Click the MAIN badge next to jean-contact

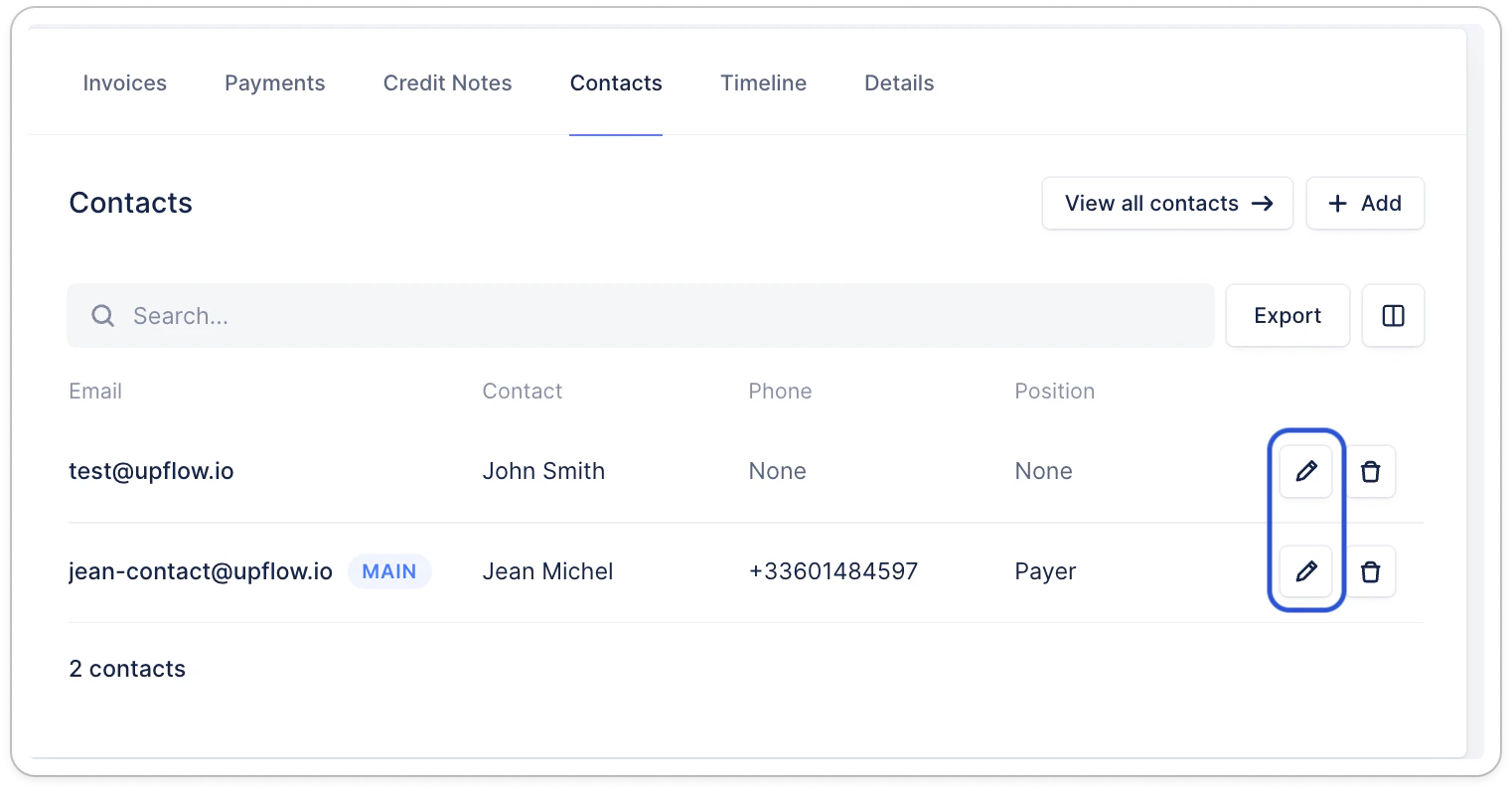389,571
